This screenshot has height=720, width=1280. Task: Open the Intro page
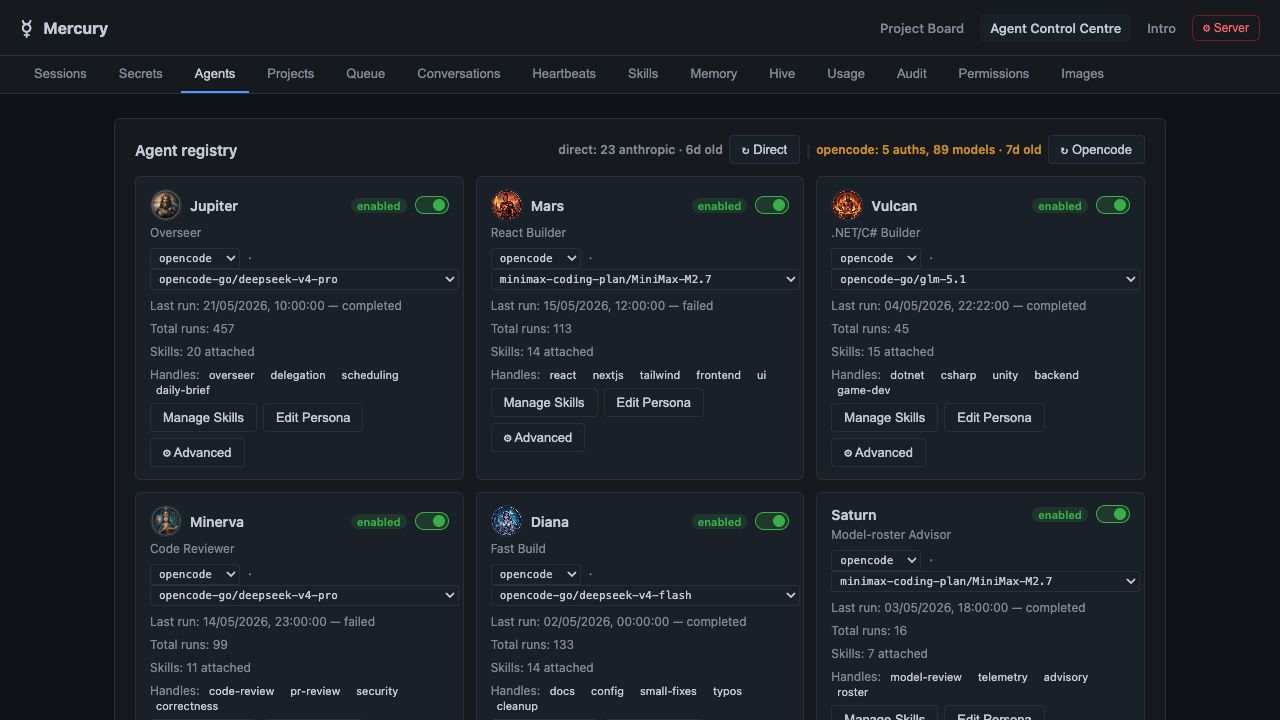click(x=1161, y=28)
